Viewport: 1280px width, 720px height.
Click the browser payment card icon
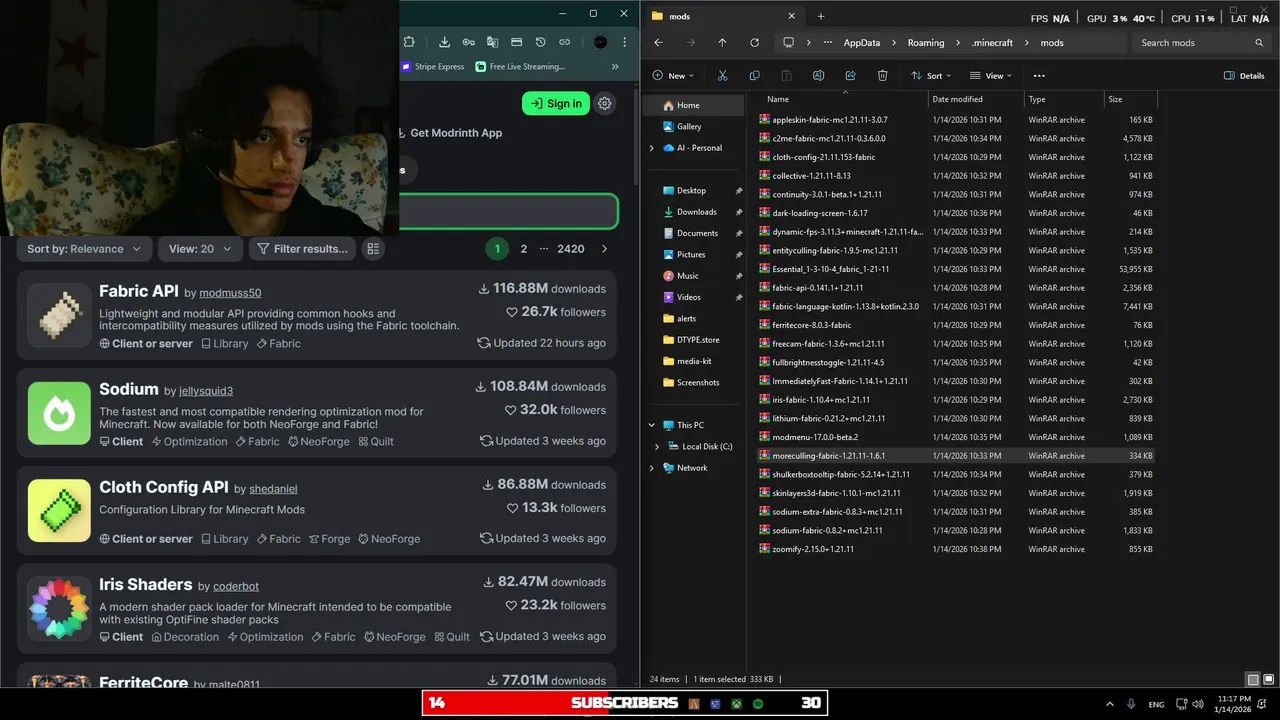point(516,42)
